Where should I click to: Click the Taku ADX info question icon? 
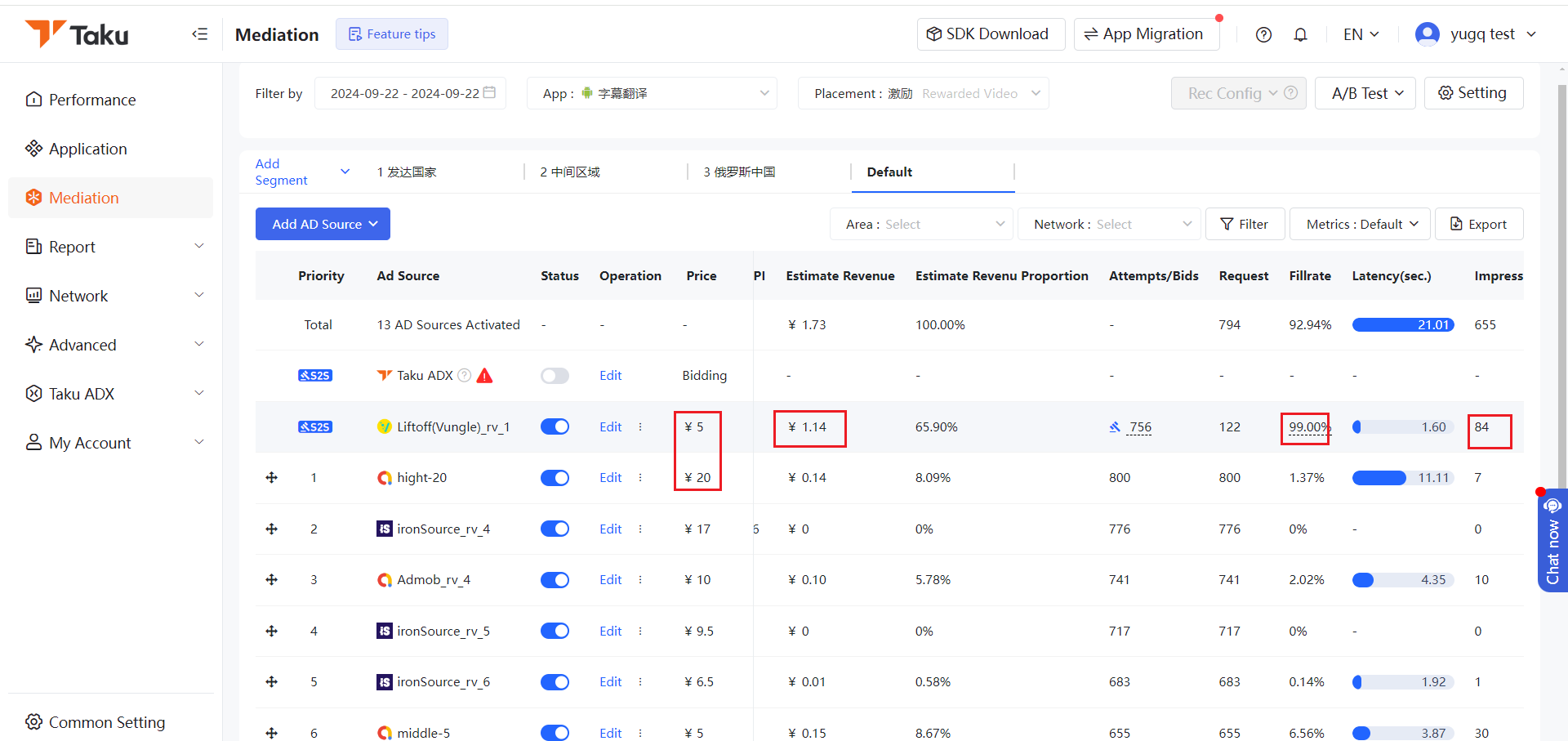tap(464, 376)
